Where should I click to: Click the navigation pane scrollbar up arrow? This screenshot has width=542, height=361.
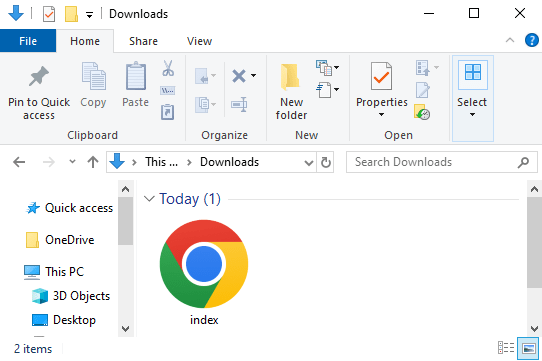click(x=125, y=189)
